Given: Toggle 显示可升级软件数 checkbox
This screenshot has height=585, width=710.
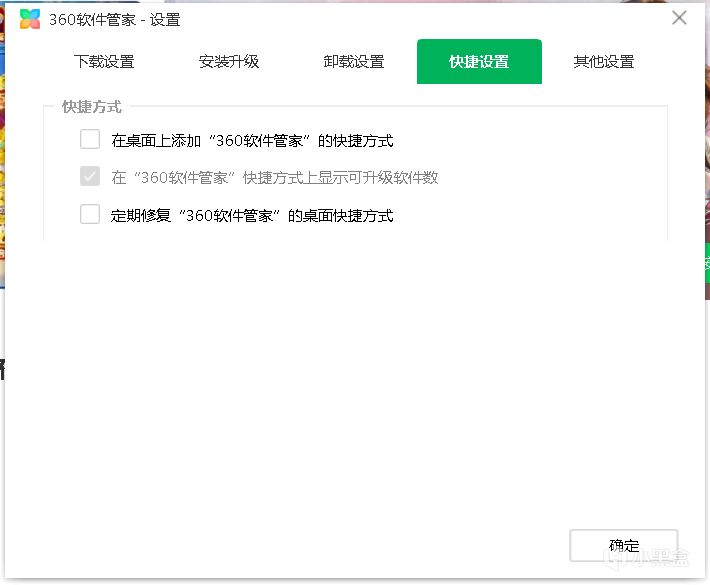Looking at the screenshot, I should tap(90, 176).
